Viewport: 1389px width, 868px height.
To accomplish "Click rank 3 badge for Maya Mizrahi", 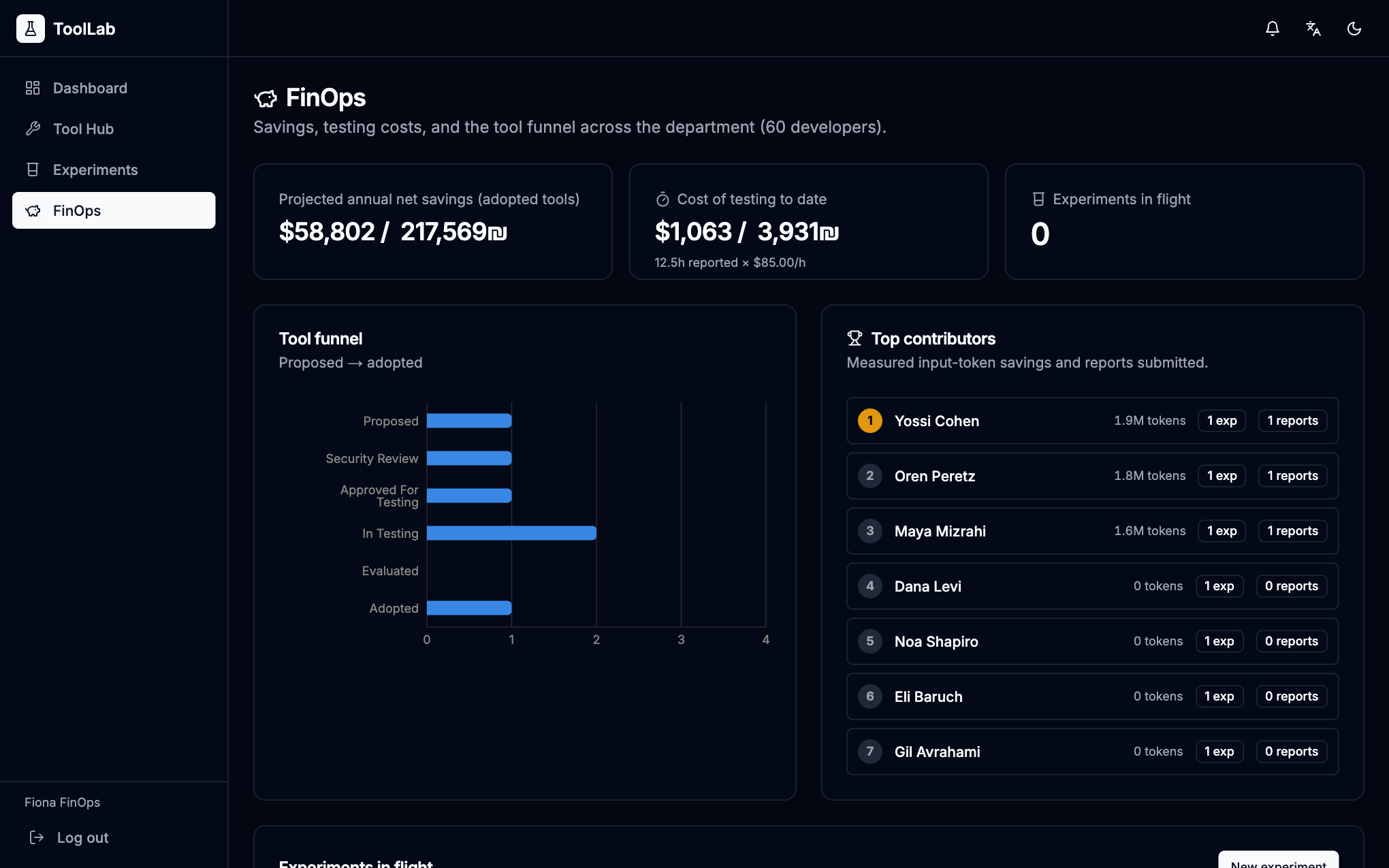I will [x=870, y=531].
